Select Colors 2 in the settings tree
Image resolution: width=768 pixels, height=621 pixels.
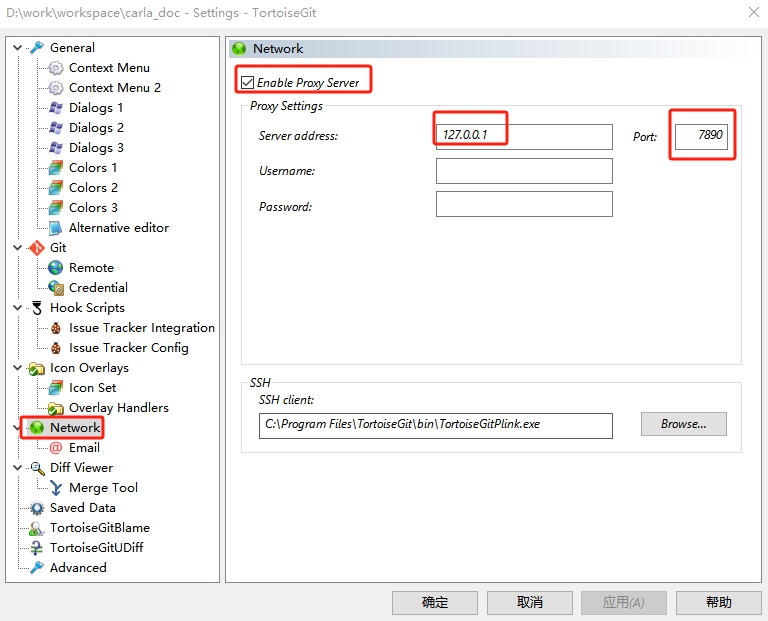tap(93, 188)
